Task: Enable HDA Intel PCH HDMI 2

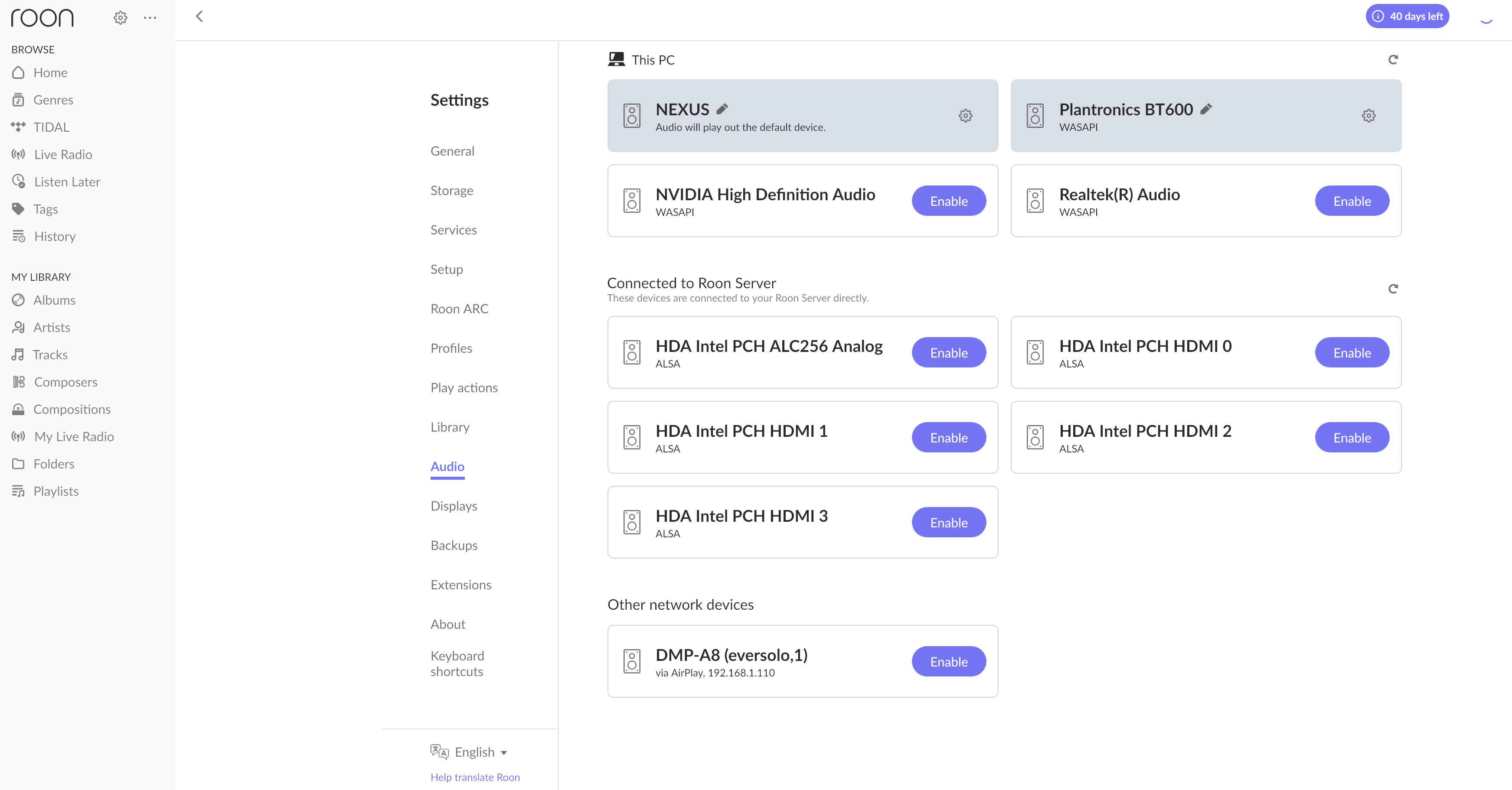Action: pos(1352,438)
